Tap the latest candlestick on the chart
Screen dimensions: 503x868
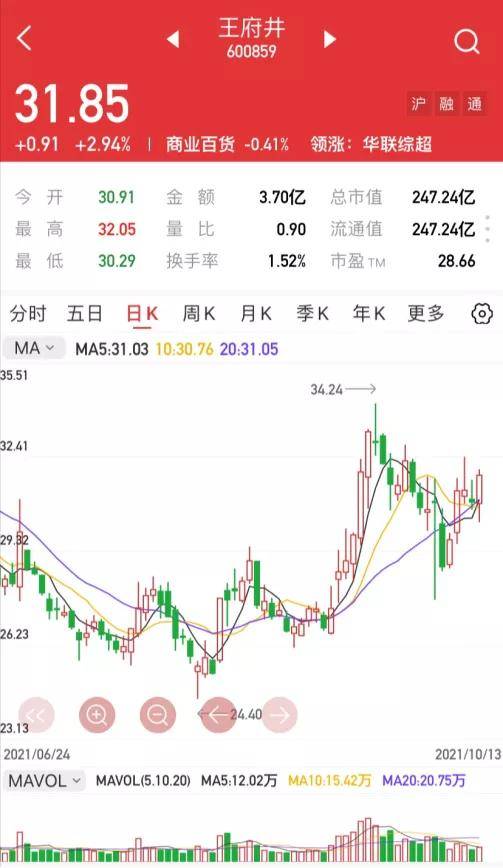point(479,495)
